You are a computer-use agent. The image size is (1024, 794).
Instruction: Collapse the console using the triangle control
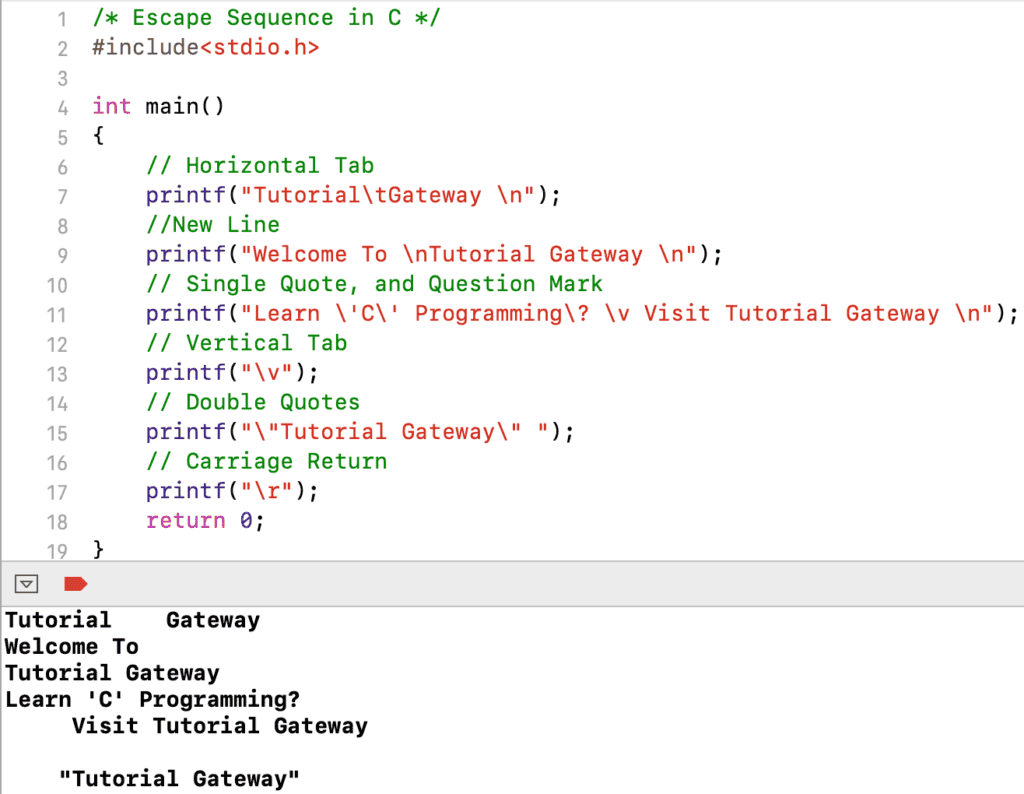26,583
